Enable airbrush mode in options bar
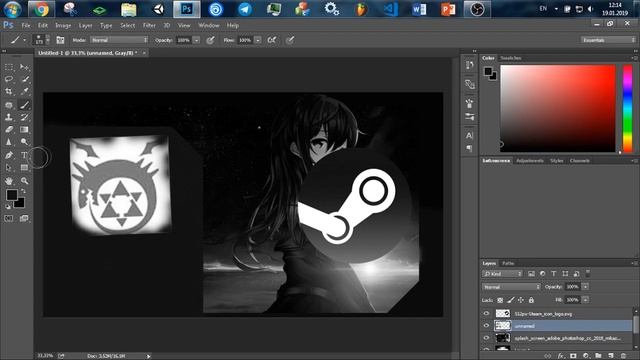Image resolution: width=640 pixels, height=360 pixels. (x=271, y=40)
